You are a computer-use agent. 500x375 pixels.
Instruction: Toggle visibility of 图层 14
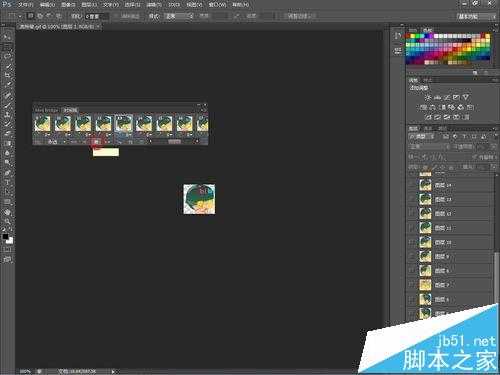click(413, 185)
